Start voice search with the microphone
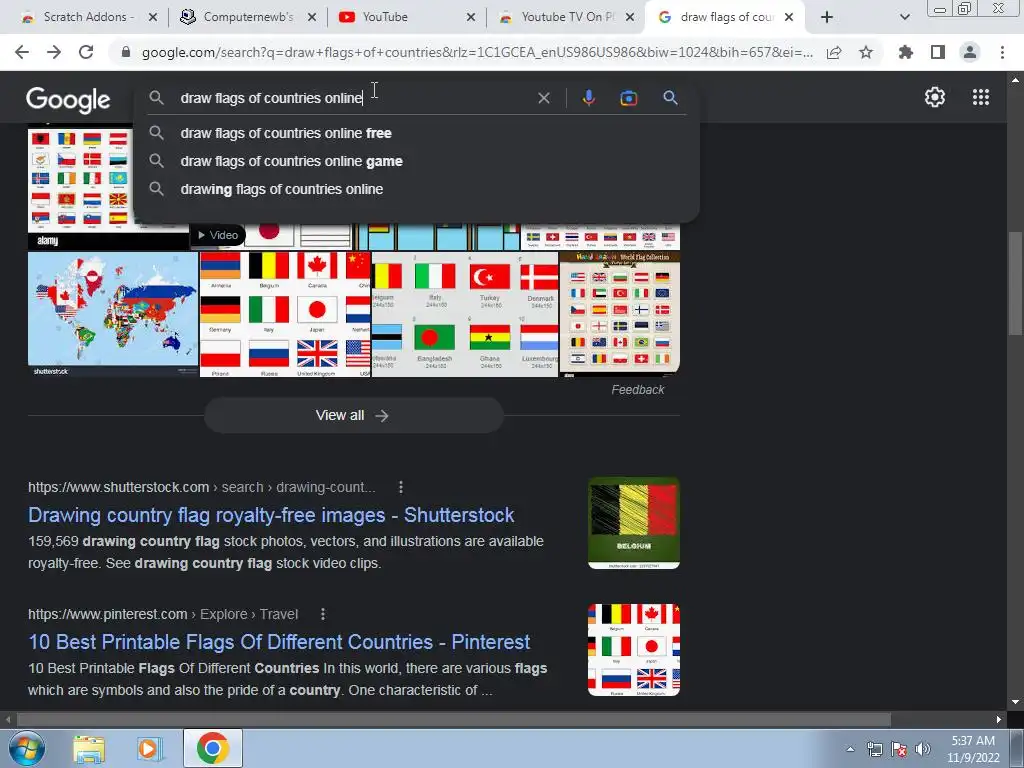Screen dimensions: 1024x768 click(x=588, y=98)
